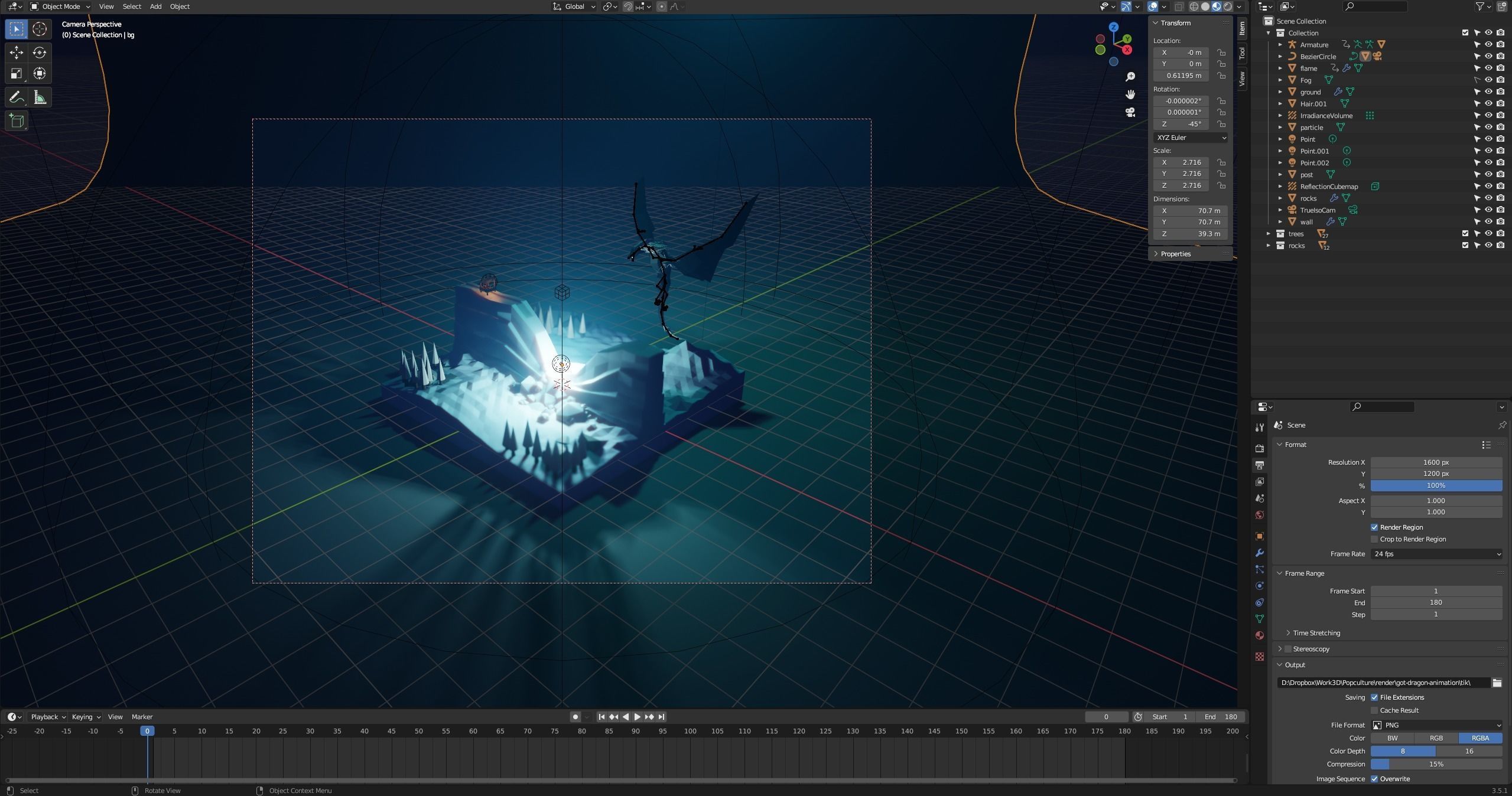
Task: Open Modifier properties wrench icon
Action: (x=1260, y=553)
